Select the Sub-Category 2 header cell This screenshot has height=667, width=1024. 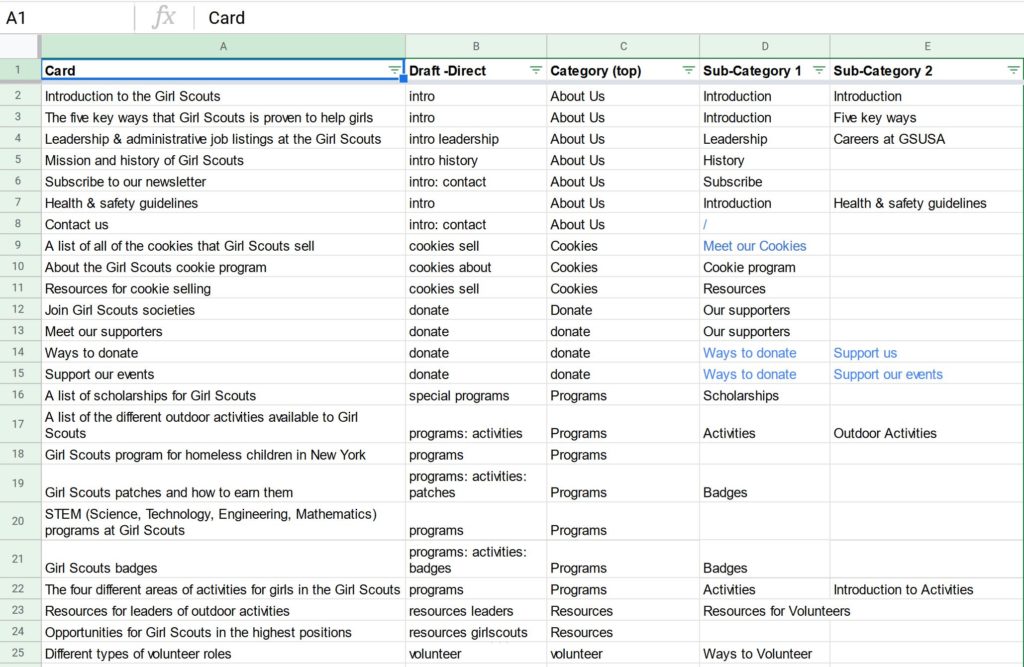click(927, 70)
